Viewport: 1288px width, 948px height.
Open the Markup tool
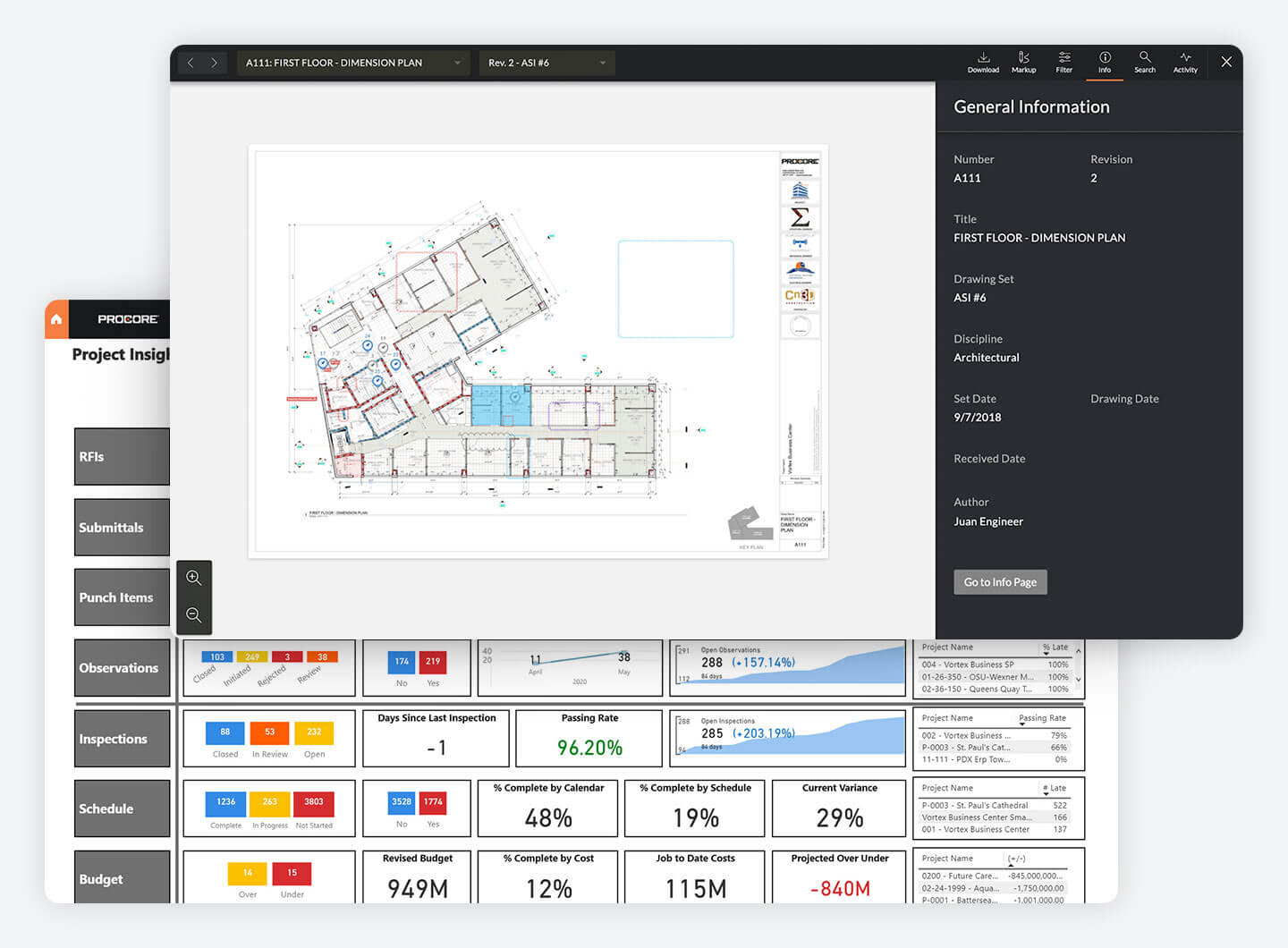click(x=1023, y=61)
